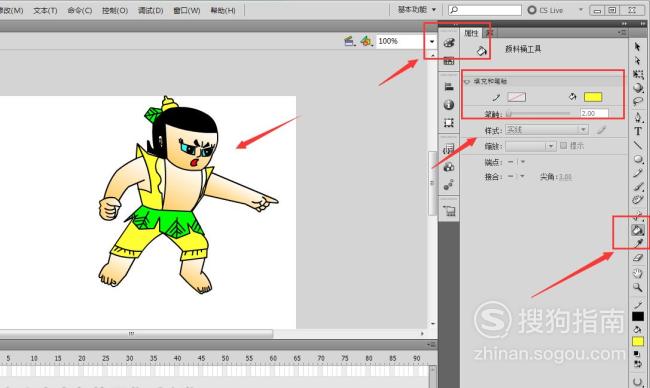
Task: Open the 命令(C) menu
Action: click(x=80, y=10)
